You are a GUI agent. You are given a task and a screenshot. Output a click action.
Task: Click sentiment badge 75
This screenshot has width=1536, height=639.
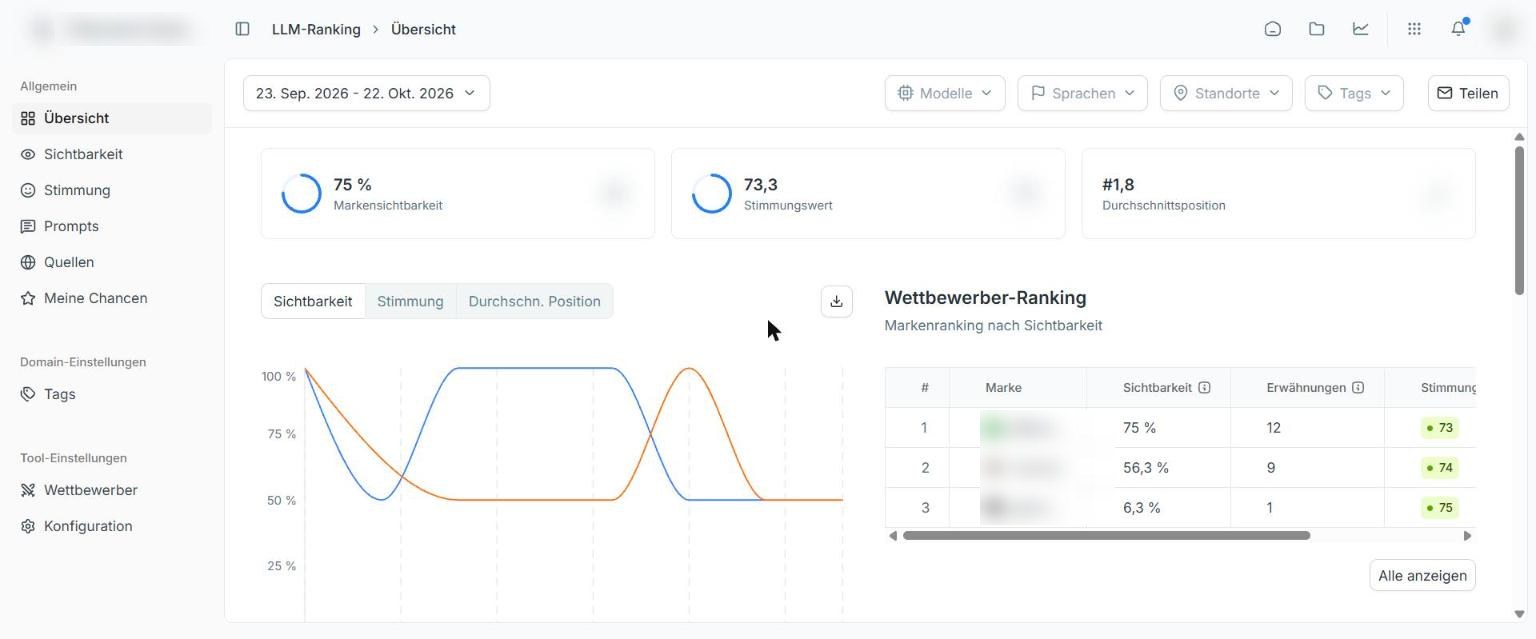click(1440, 507)
